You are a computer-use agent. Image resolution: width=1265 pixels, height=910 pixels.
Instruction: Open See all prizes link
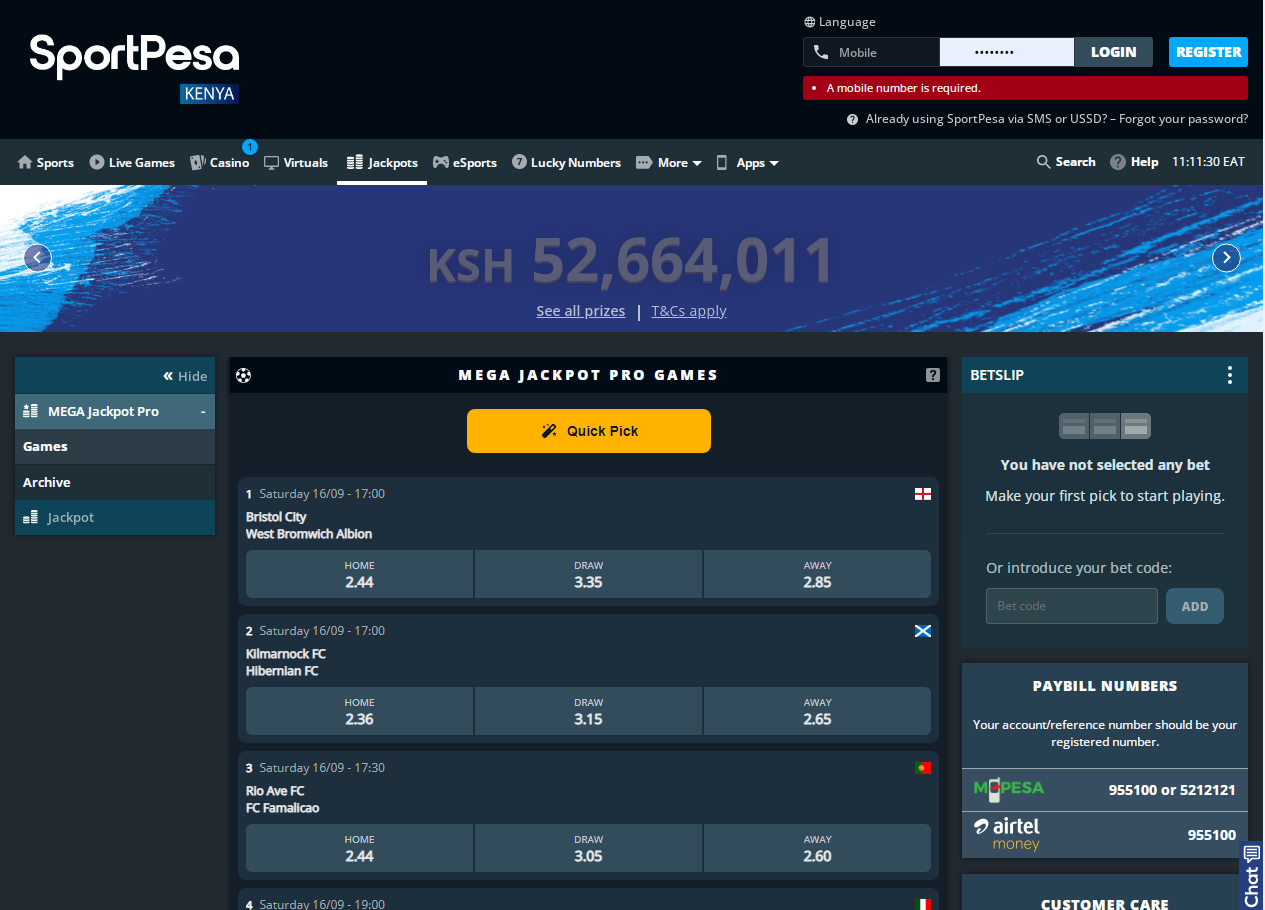580,311
